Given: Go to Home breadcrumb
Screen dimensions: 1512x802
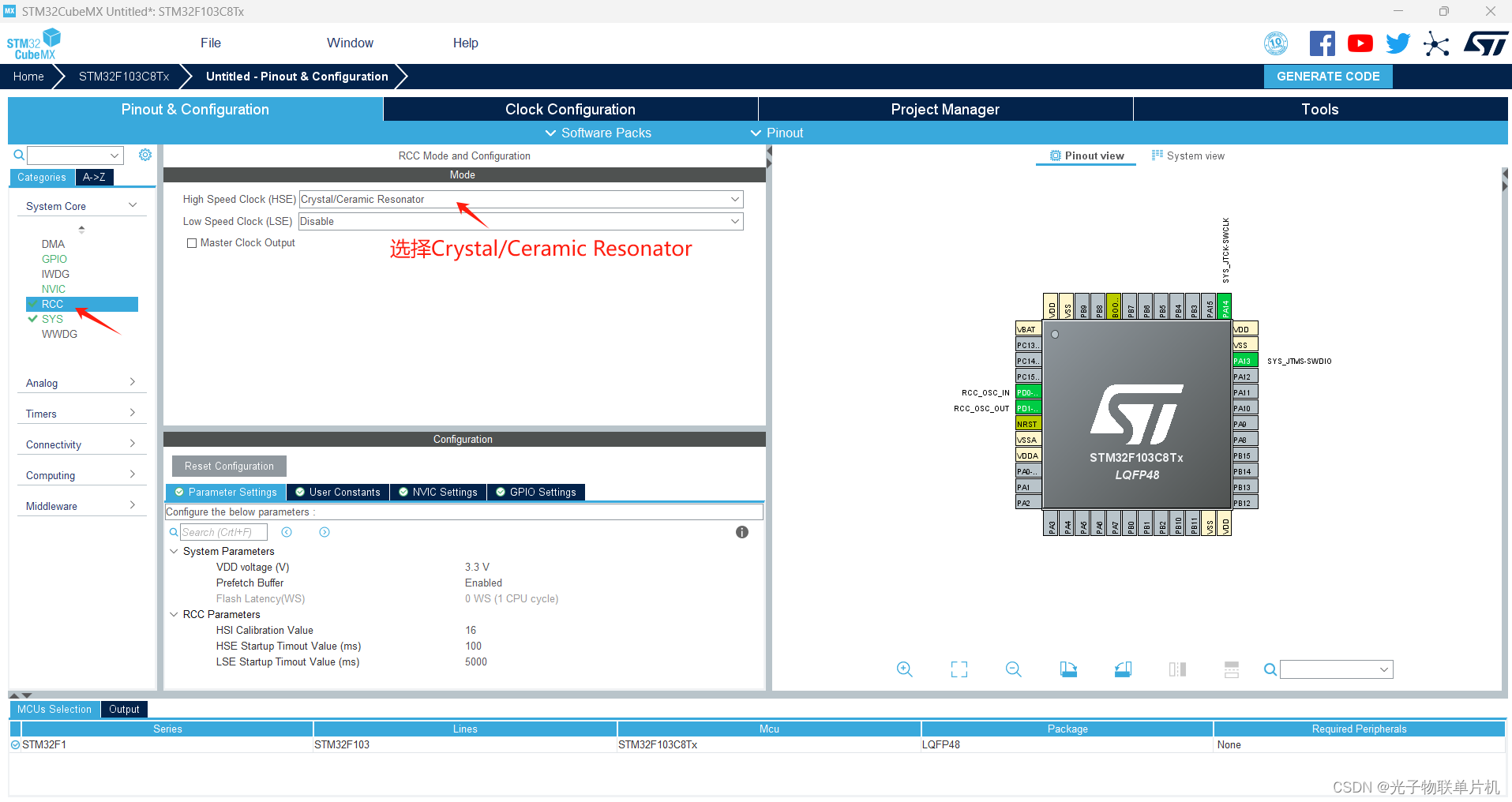Looking at the screenshot, I should pyautogui.click(x=28, y=77).
